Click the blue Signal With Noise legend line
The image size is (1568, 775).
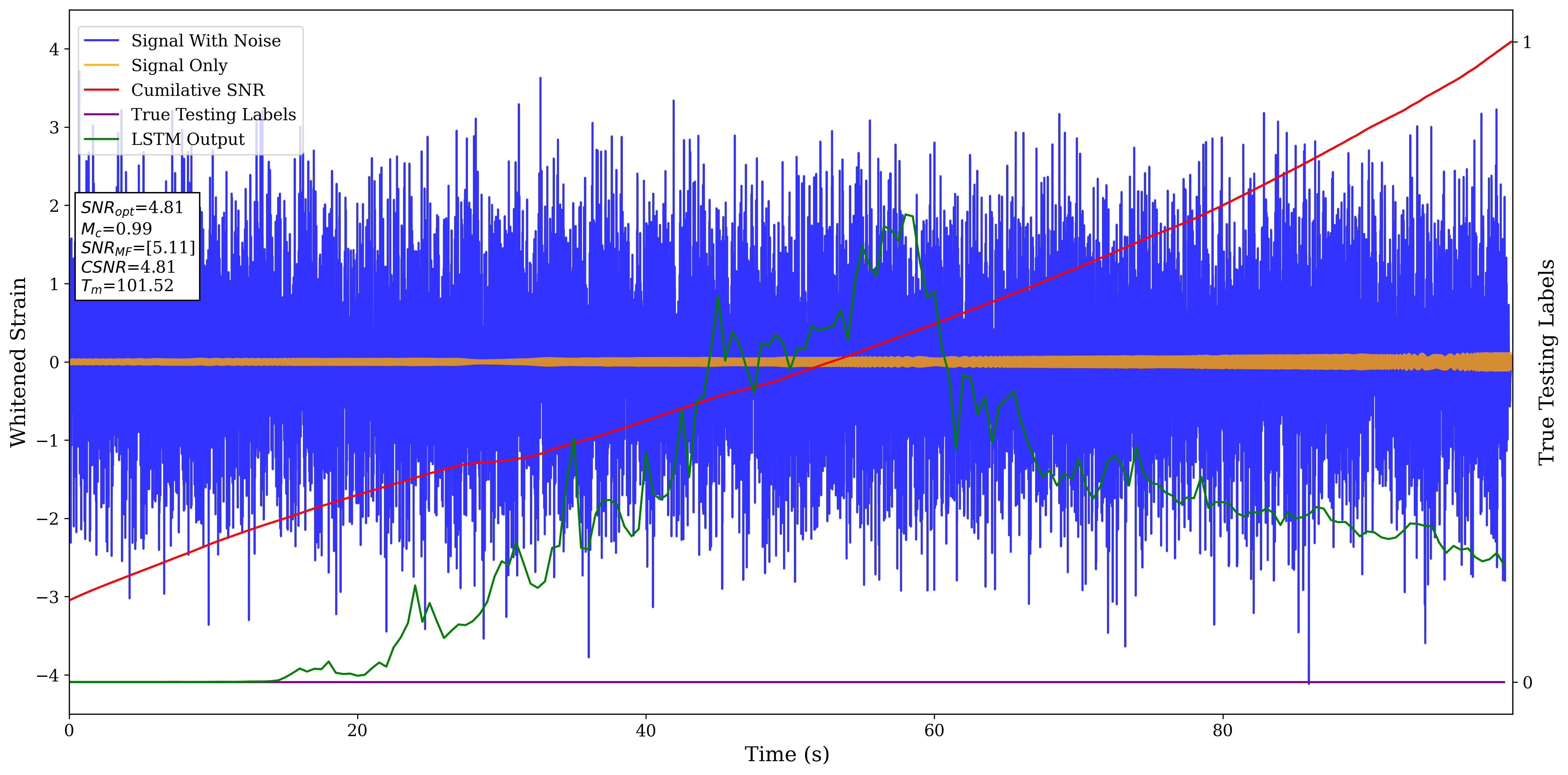pyautogui.click(x=101, y=41)
